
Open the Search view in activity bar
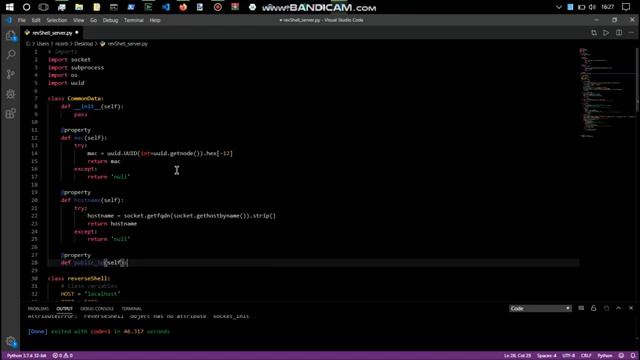(11, 54)
